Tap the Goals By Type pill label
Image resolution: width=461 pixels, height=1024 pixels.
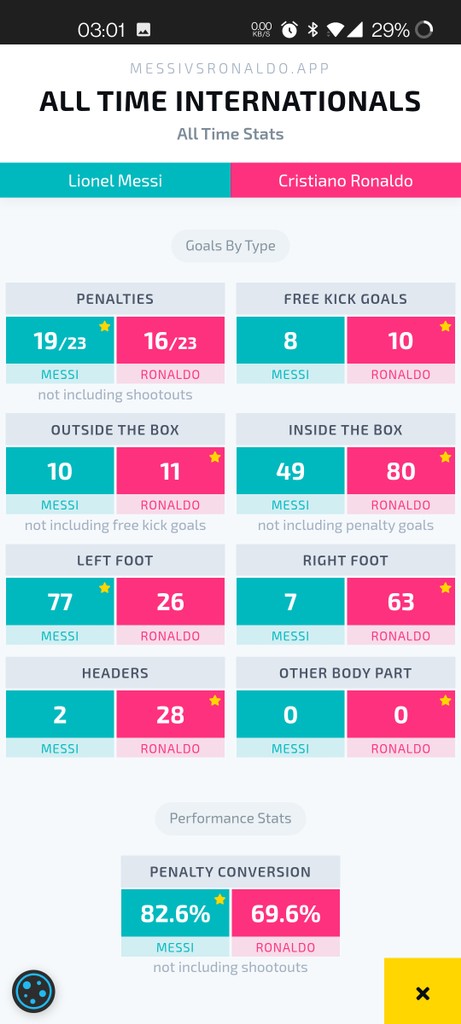coord(230,246)
